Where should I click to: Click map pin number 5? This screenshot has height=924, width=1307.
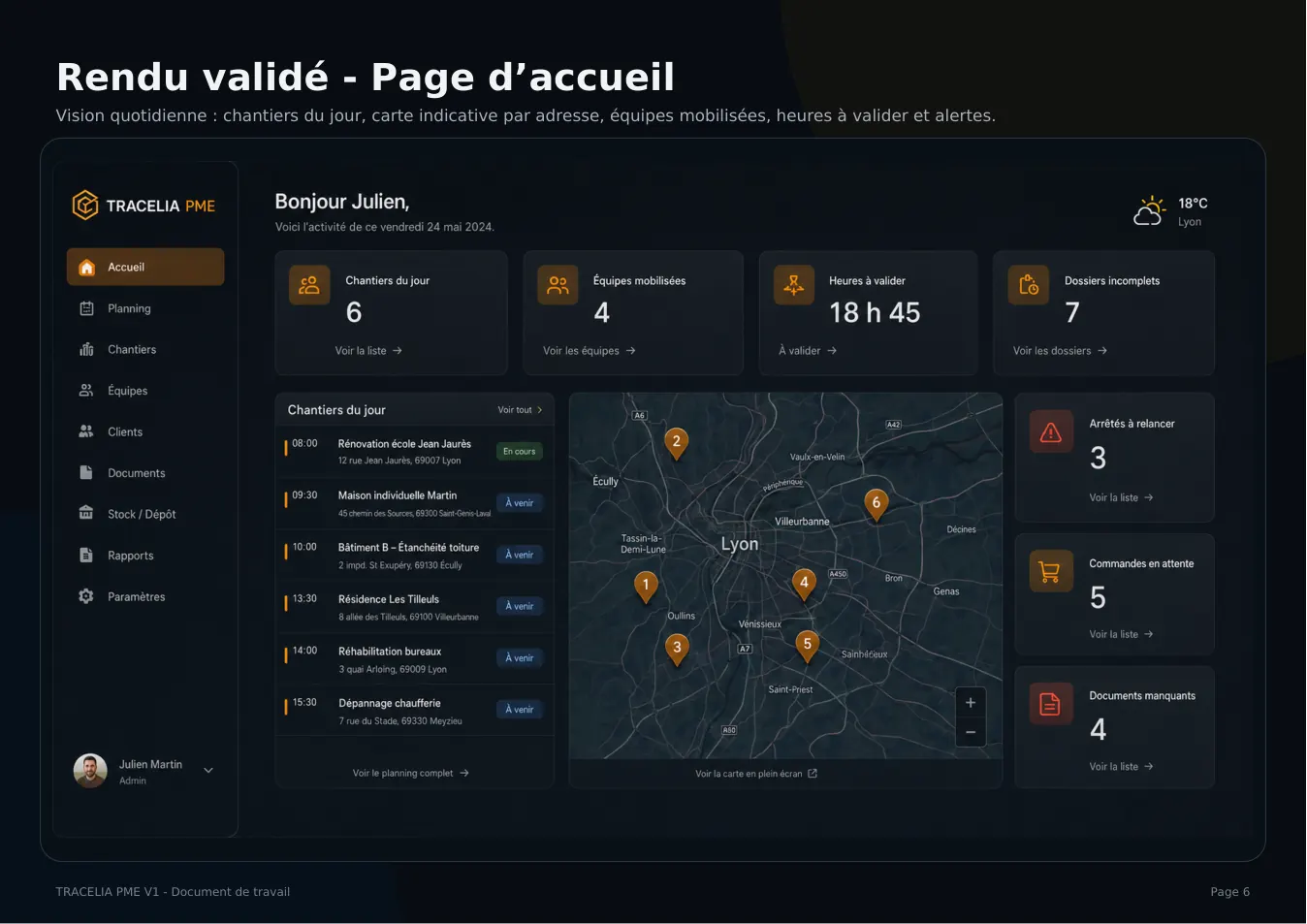click(807, 645)
